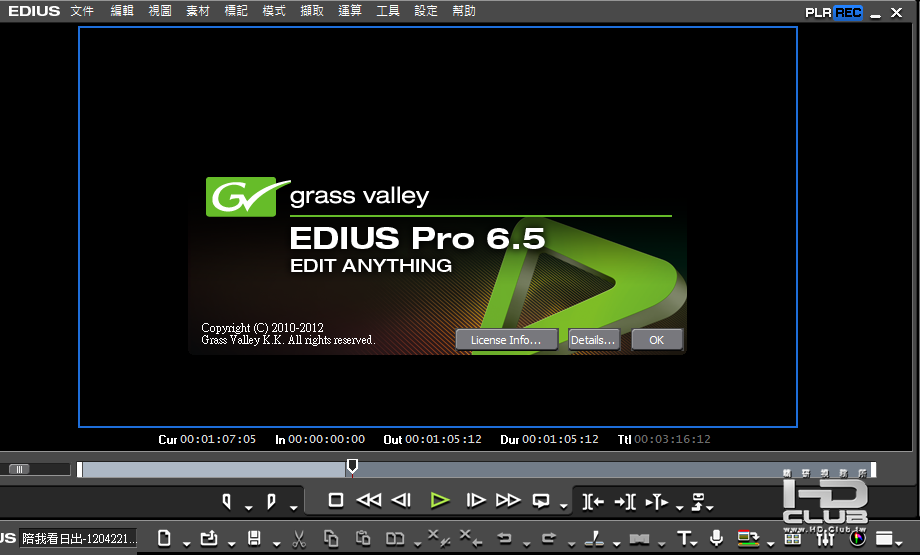Click the Details... button
Screen dimensions: 920x555
click(x=594, y=340)
